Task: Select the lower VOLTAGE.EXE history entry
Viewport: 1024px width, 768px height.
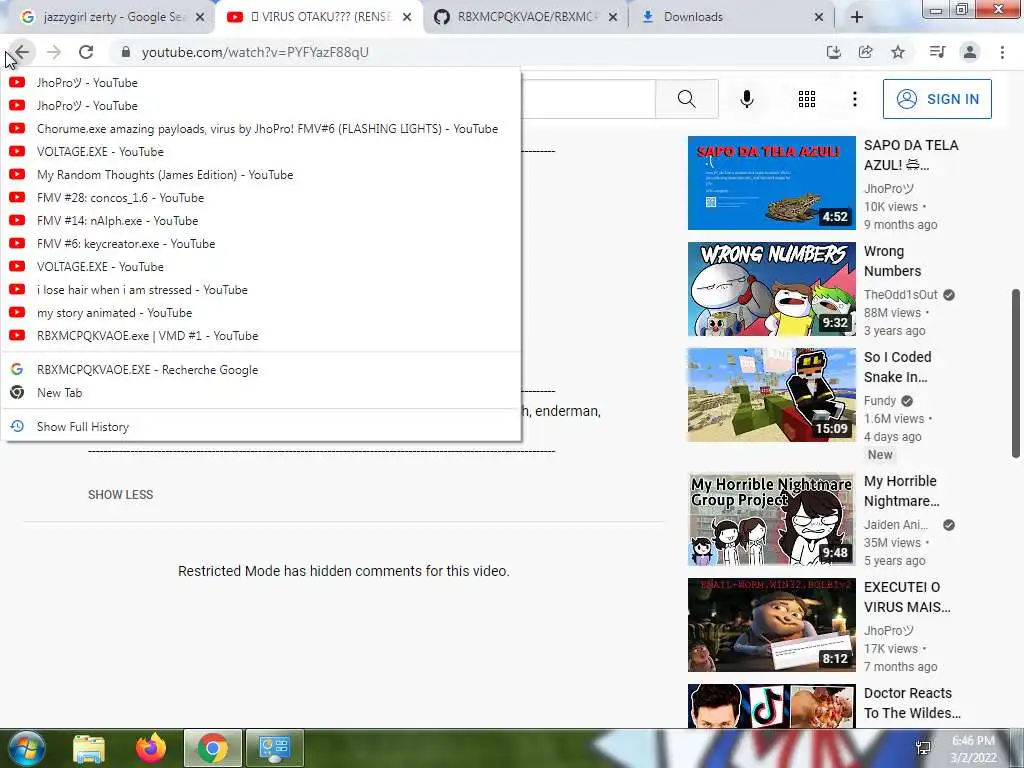Action: (x=261, y=266)
